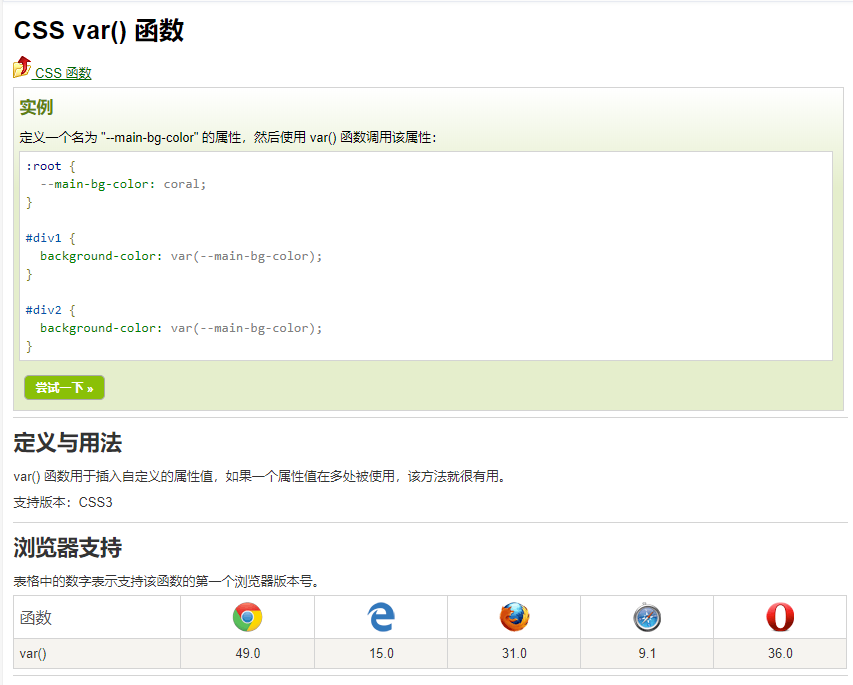Click the folder up-arrow icon
This screenshot has height=685, width=853.
tap(22, 67)
